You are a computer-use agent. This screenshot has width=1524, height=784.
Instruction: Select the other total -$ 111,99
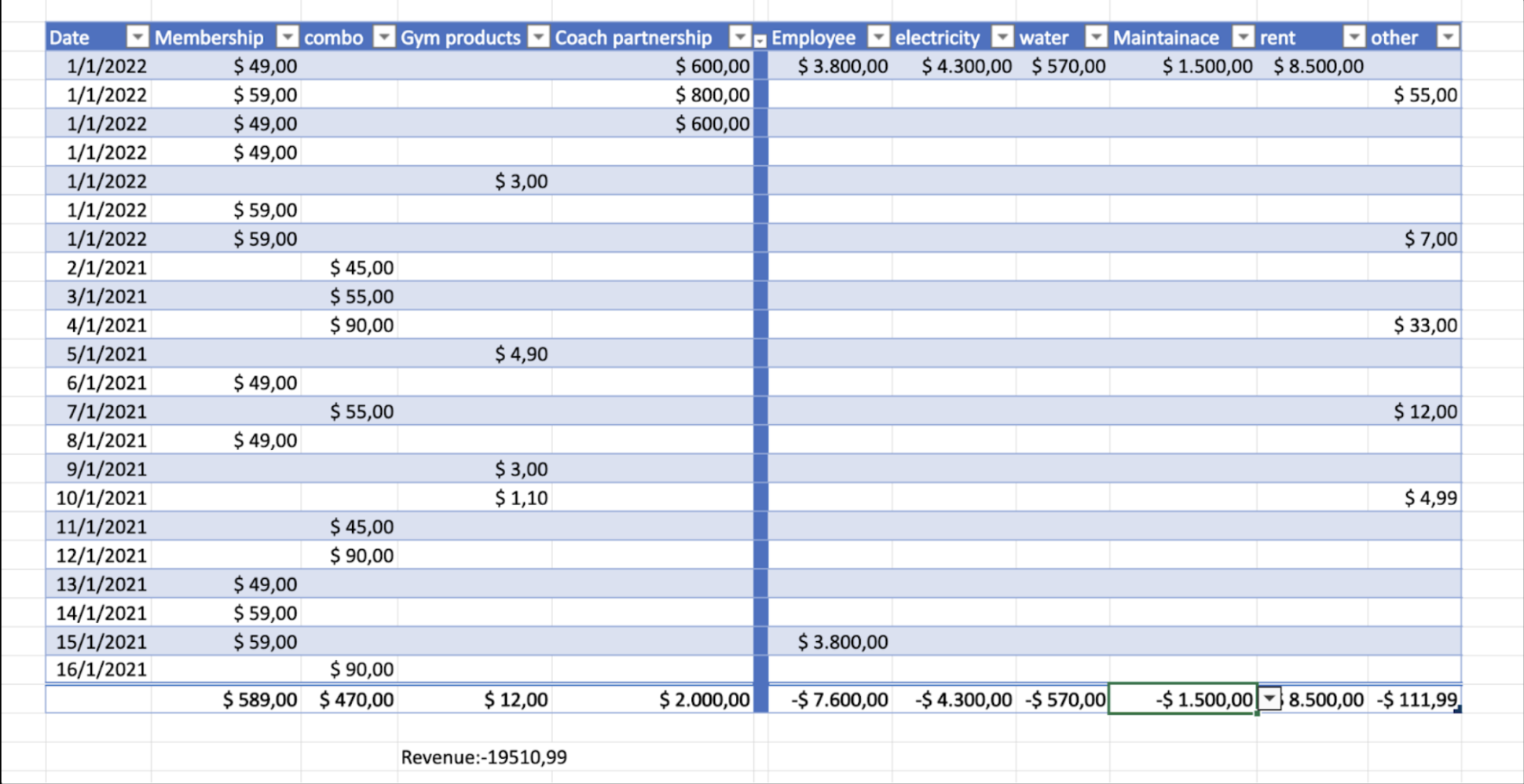click(1415, 699)
